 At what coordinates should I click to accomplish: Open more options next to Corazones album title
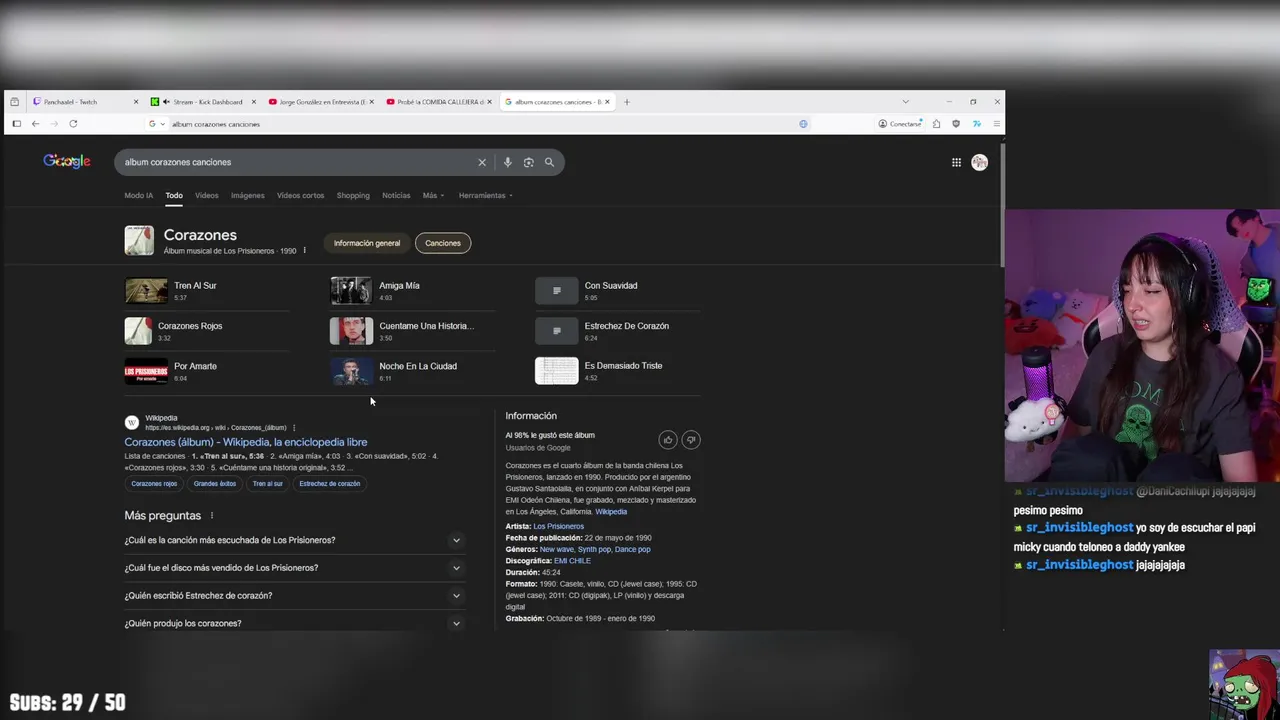click(304, 251)
